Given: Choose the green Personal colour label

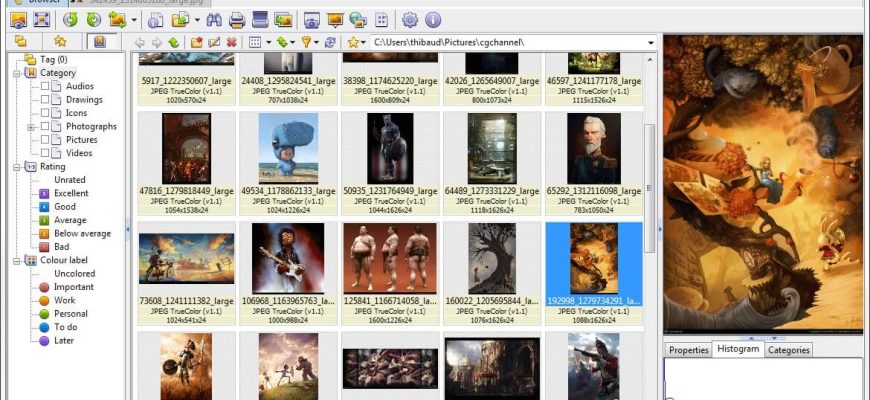Looking at the screenshot, I should 64,313.
